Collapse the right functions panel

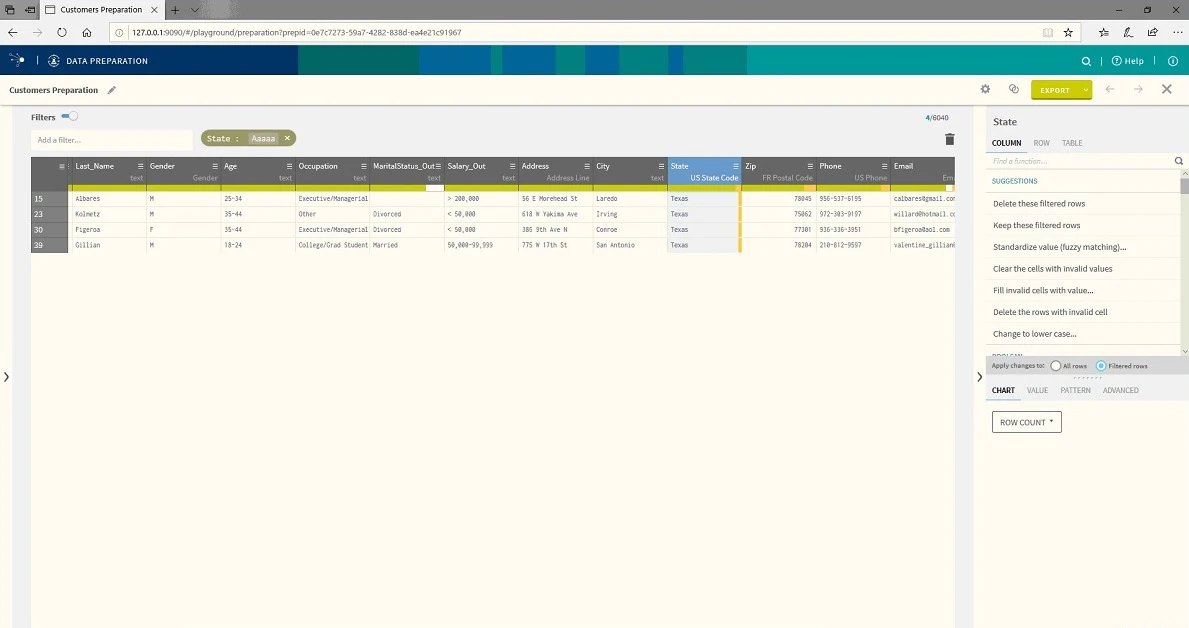pyautogui.click(x=980, y=377)
